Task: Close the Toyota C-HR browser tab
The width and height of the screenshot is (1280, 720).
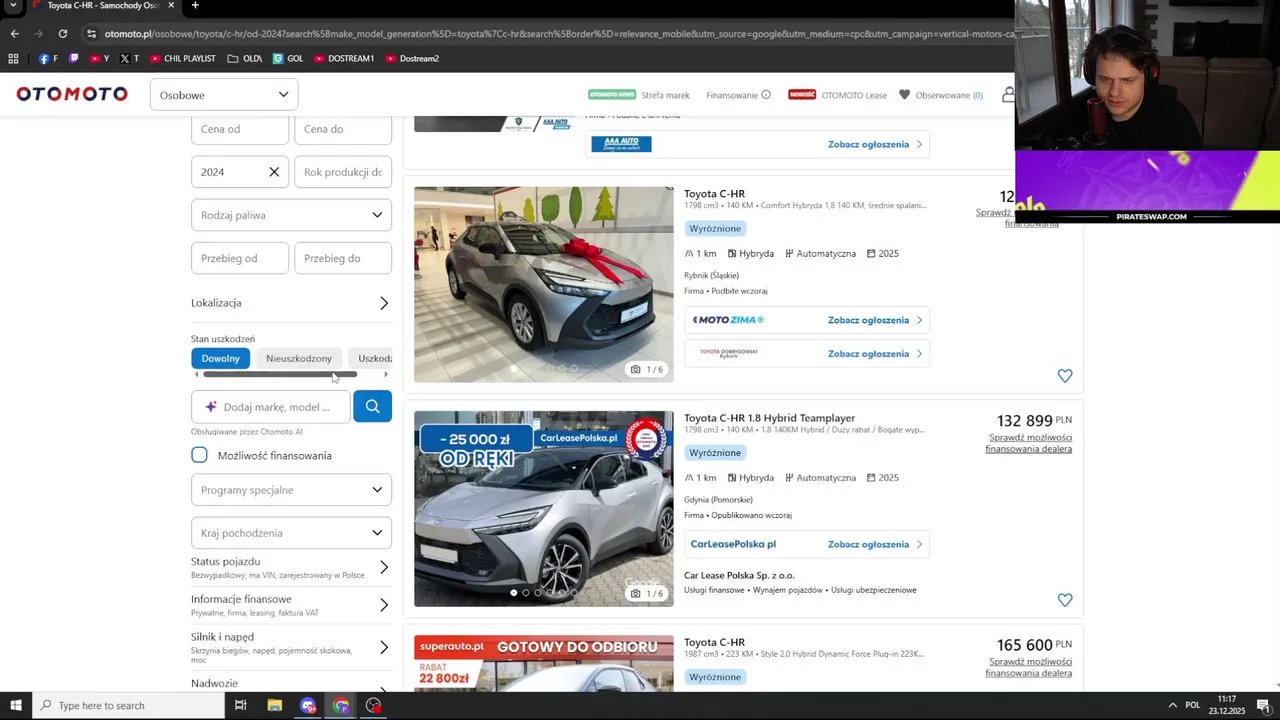Action: click(171, 5)
